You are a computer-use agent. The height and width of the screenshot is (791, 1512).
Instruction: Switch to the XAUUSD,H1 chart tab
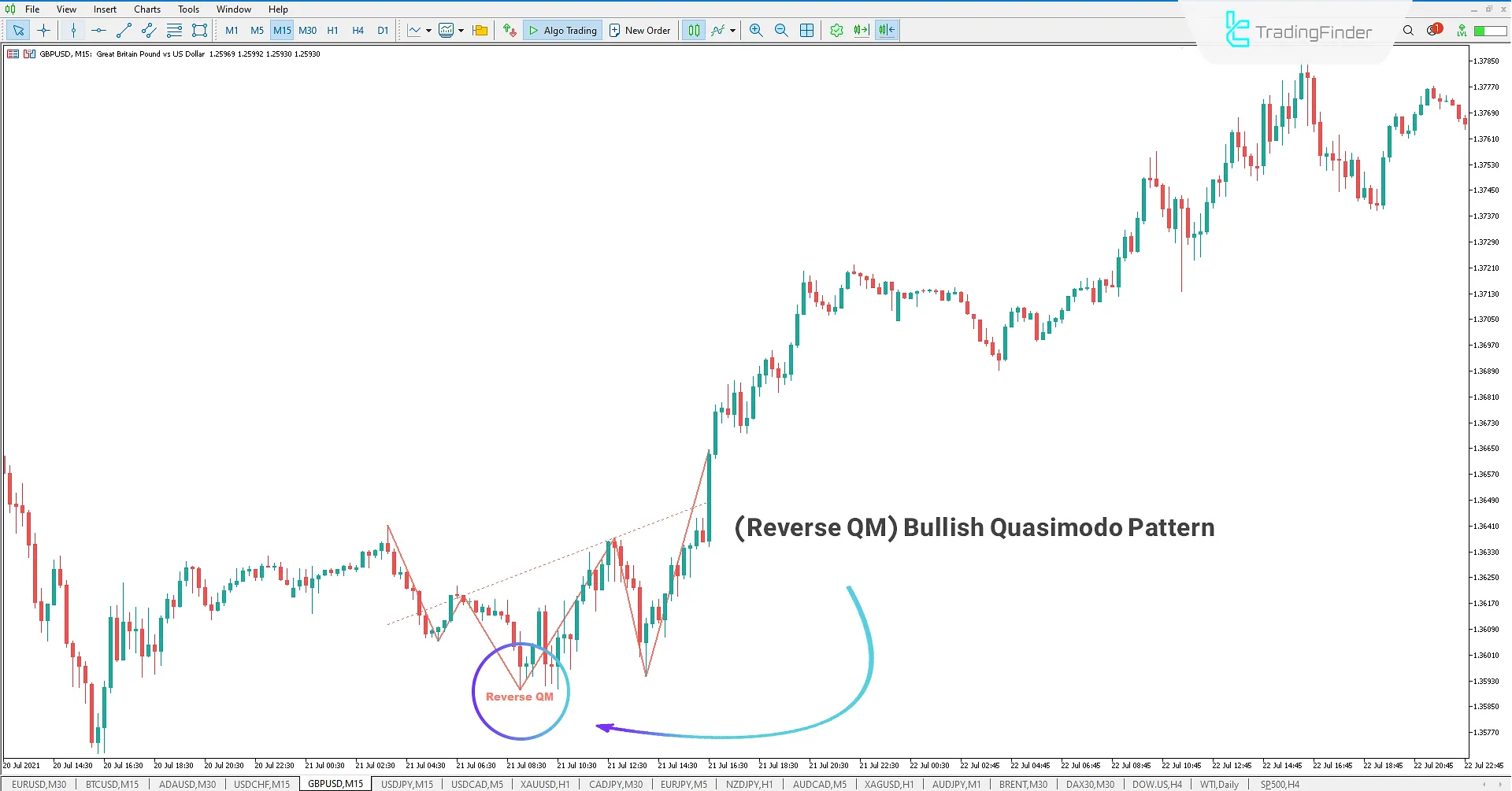coord(545,784)
